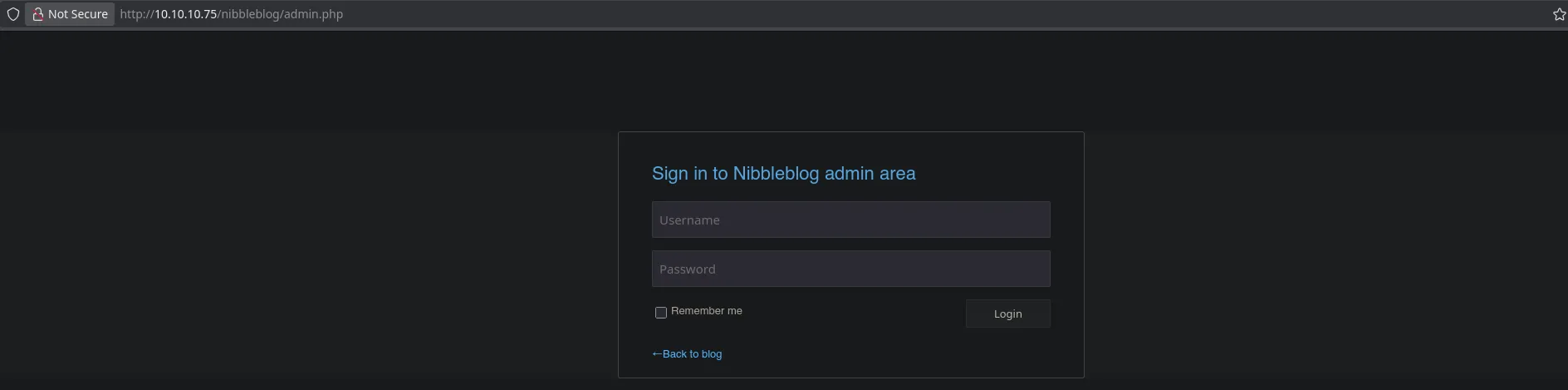Follow the Back to blog link
Image resolution: width=1568 pixels, height=390 pixels.
pos(692,354)
